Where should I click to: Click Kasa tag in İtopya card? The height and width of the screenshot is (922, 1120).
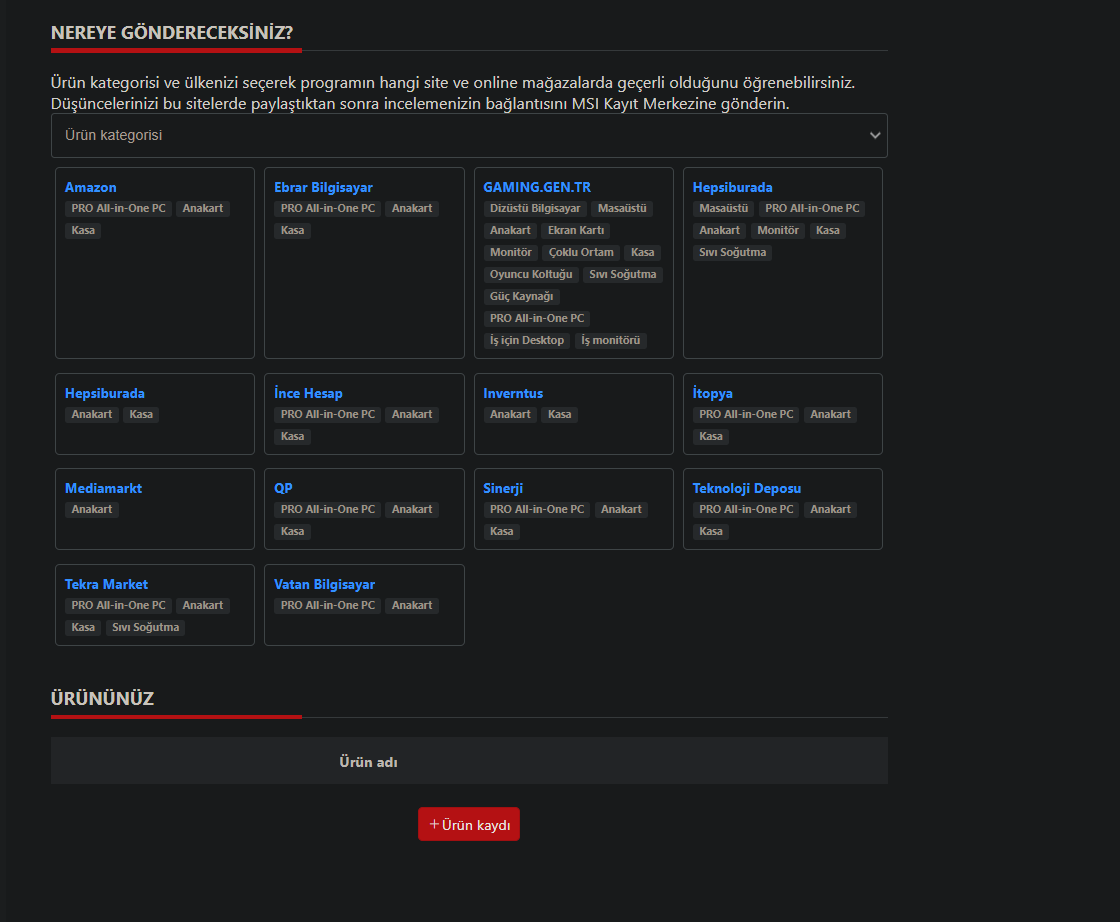pos(711,437)
